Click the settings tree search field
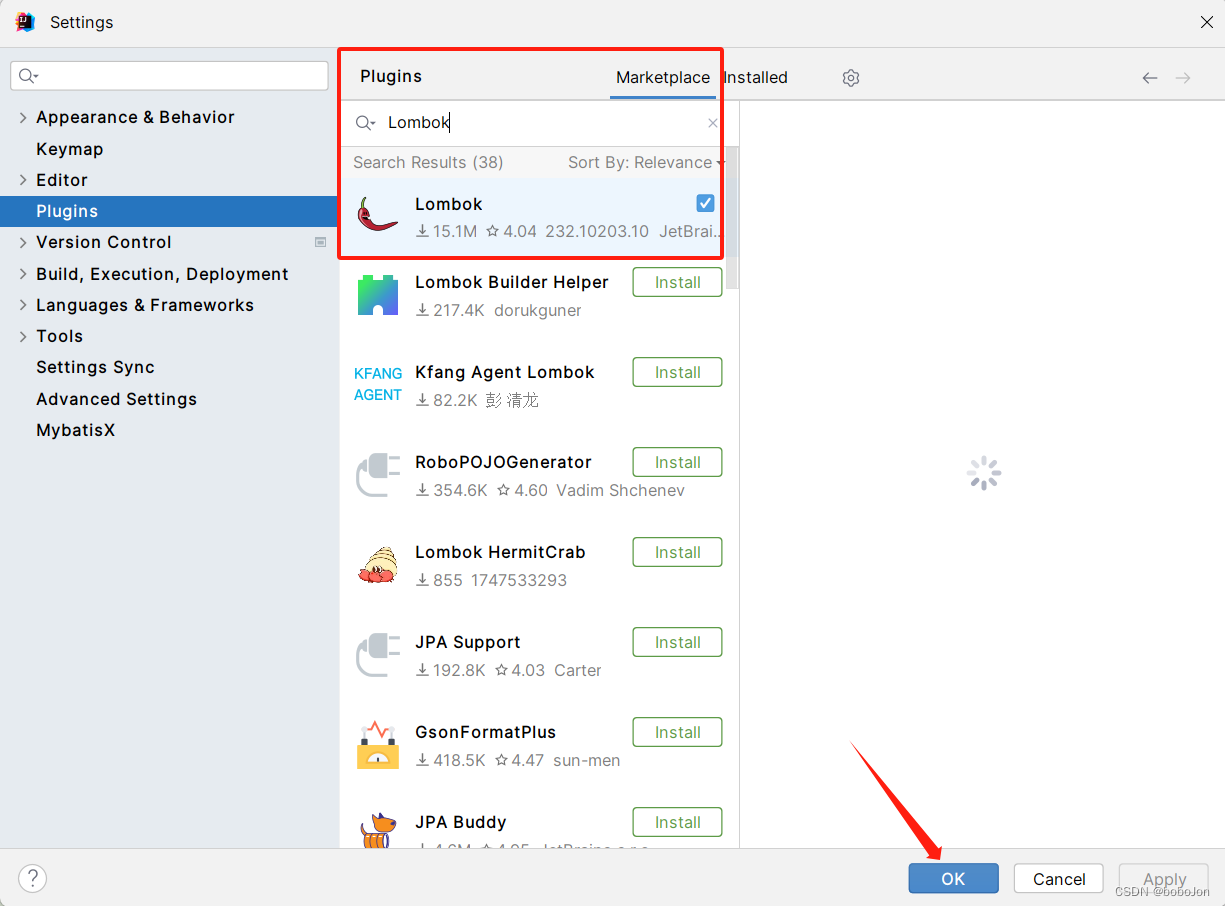Image resolution: width=1225 pixels, height=906 pixels. (x=169, y=76)
